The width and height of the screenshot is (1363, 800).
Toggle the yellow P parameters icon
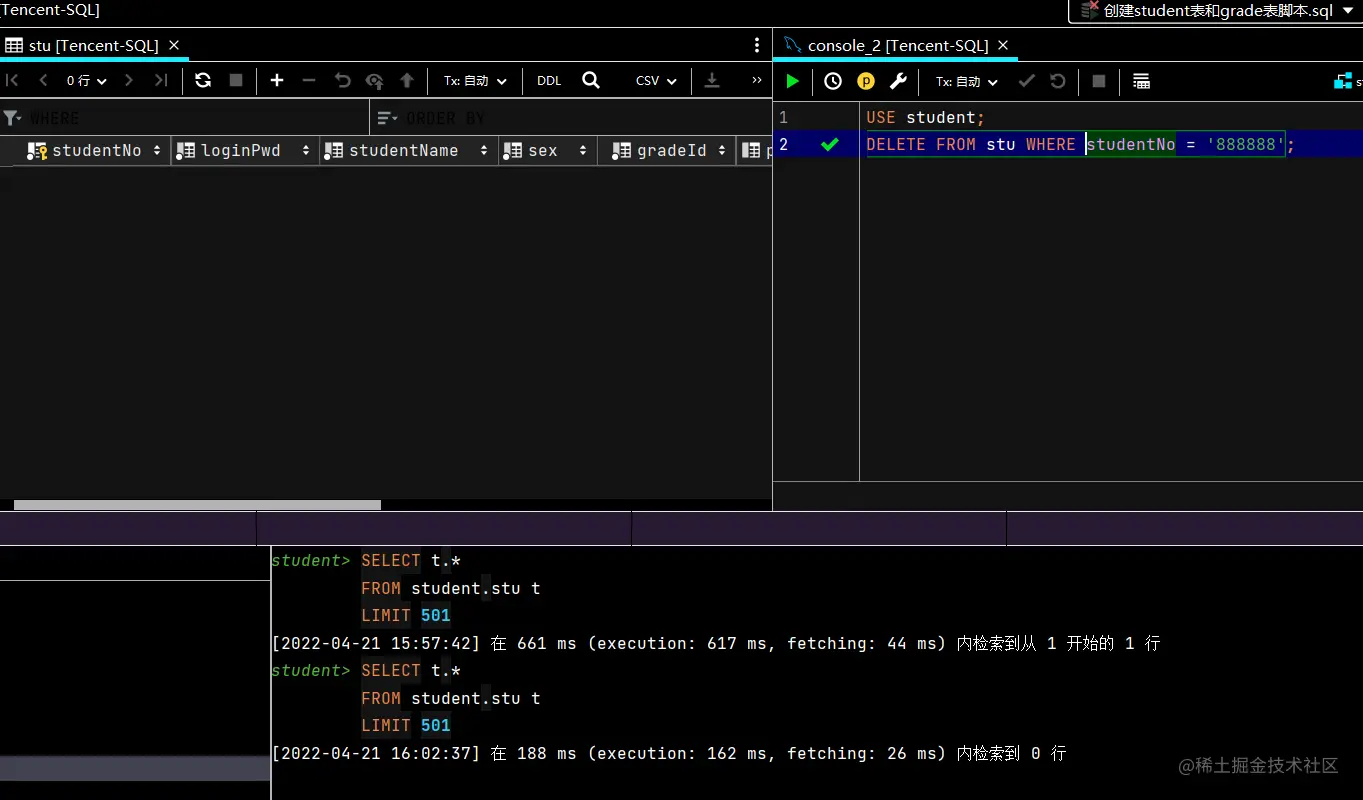pos(866,81)
